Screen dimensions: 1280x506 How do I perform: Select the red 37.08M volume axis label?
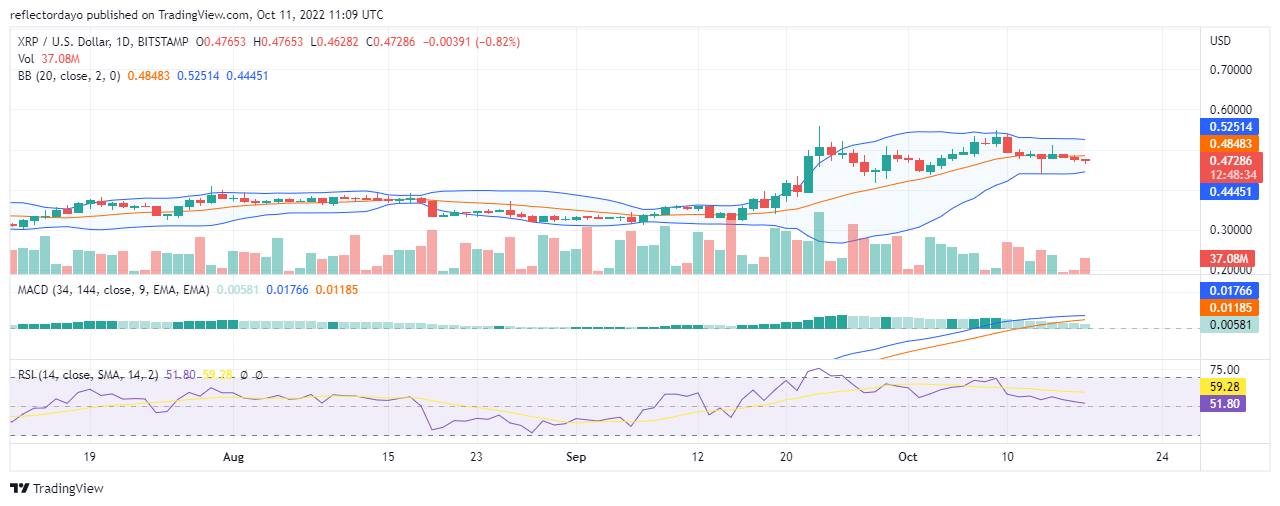[x=1230, y=259]
